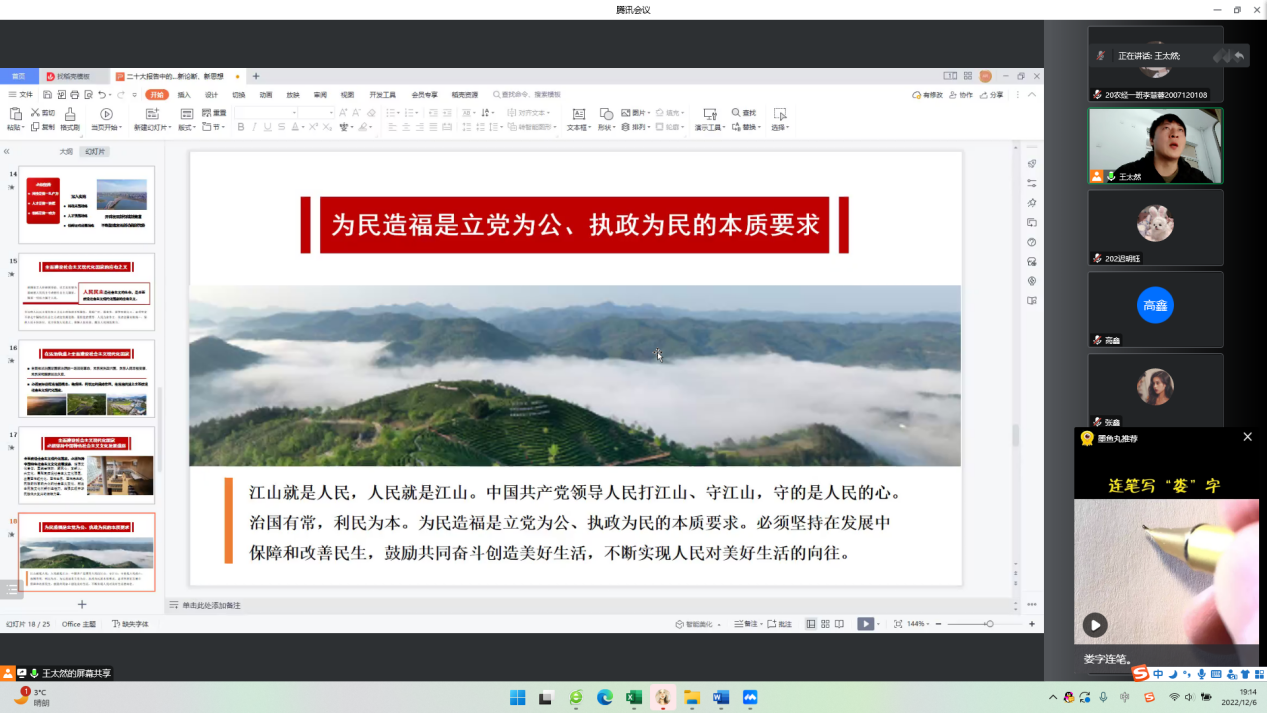Image resolution: width=1267 pixels, height=713 pixels.
Task: Toggle the 备注 notes pane in status bar
Action: [744, 624]
